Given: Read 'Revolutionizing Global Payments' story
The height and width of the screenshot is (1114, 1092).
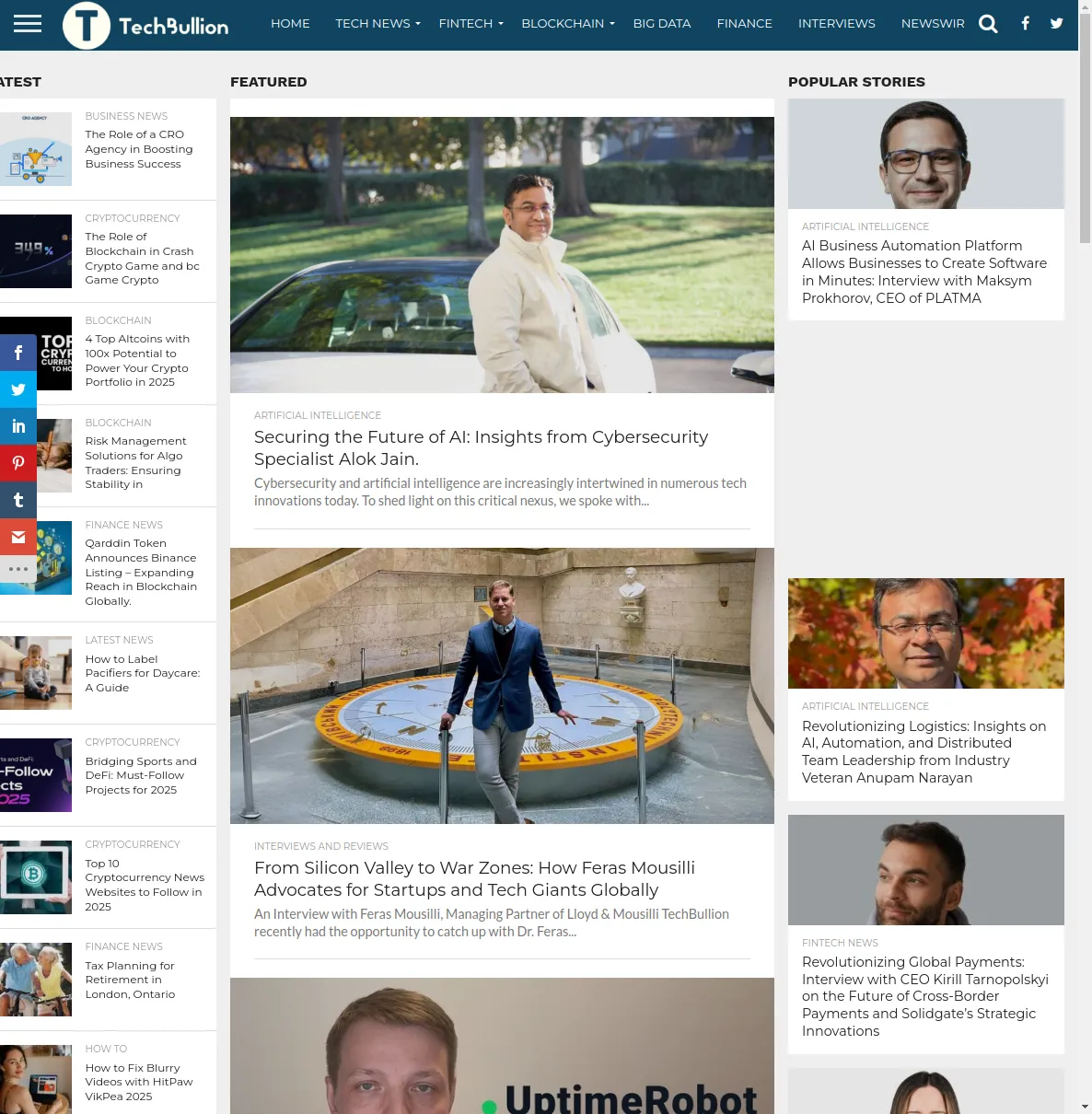Looking at the screenshot, I should pyautogui.click(x=925, y=996).
